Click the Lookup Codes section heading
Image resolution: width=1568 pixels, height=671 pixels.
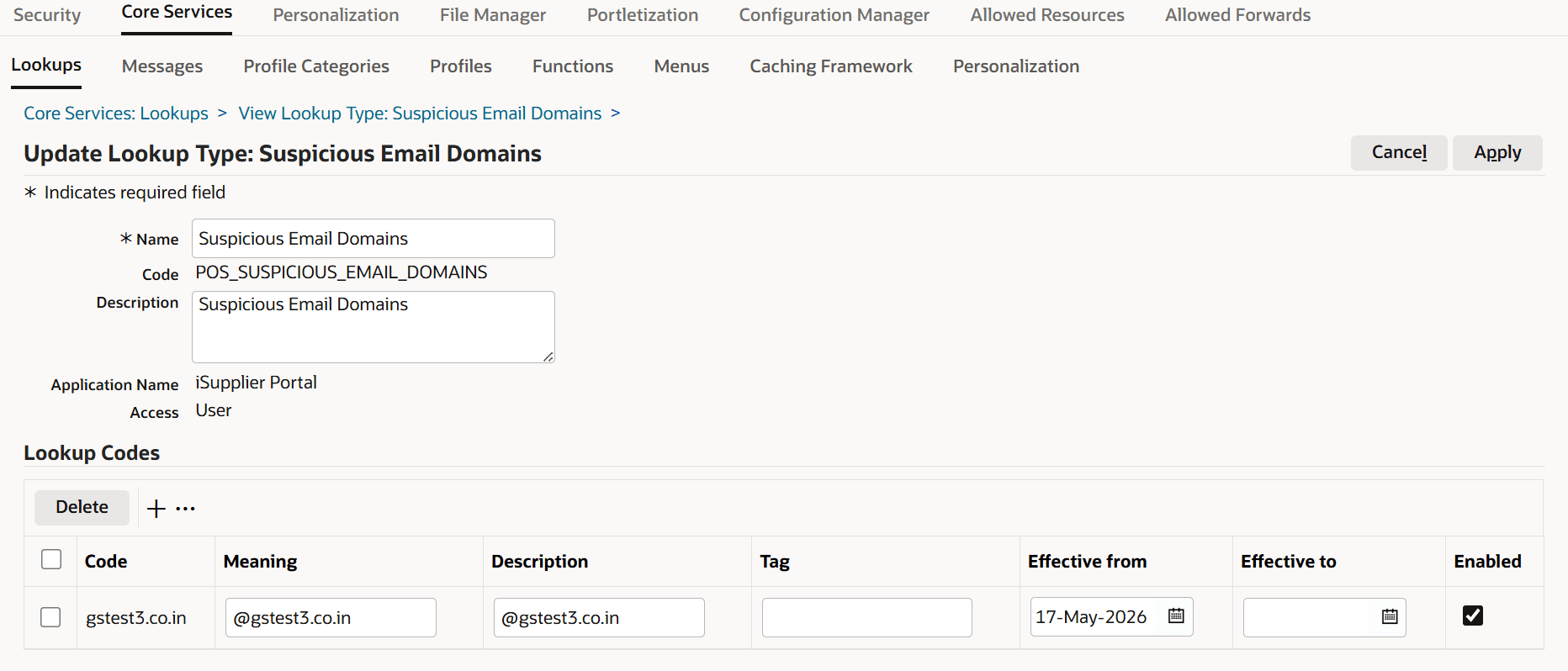(92, 453)
